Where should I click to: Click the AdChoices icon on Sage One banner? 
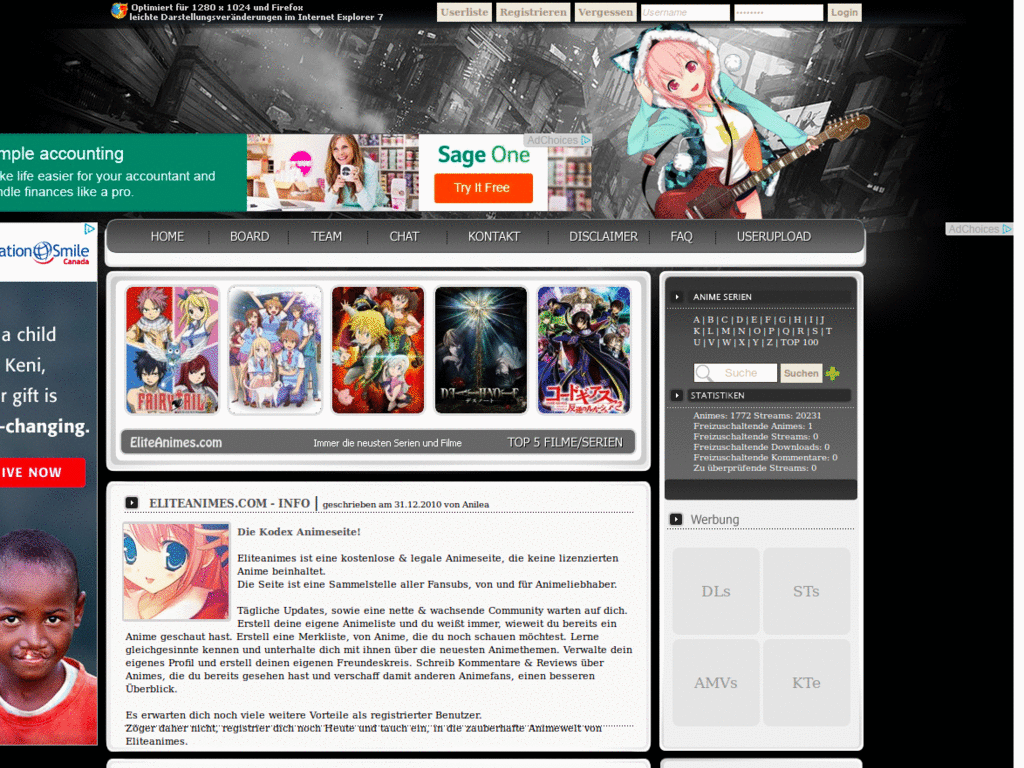586,140
